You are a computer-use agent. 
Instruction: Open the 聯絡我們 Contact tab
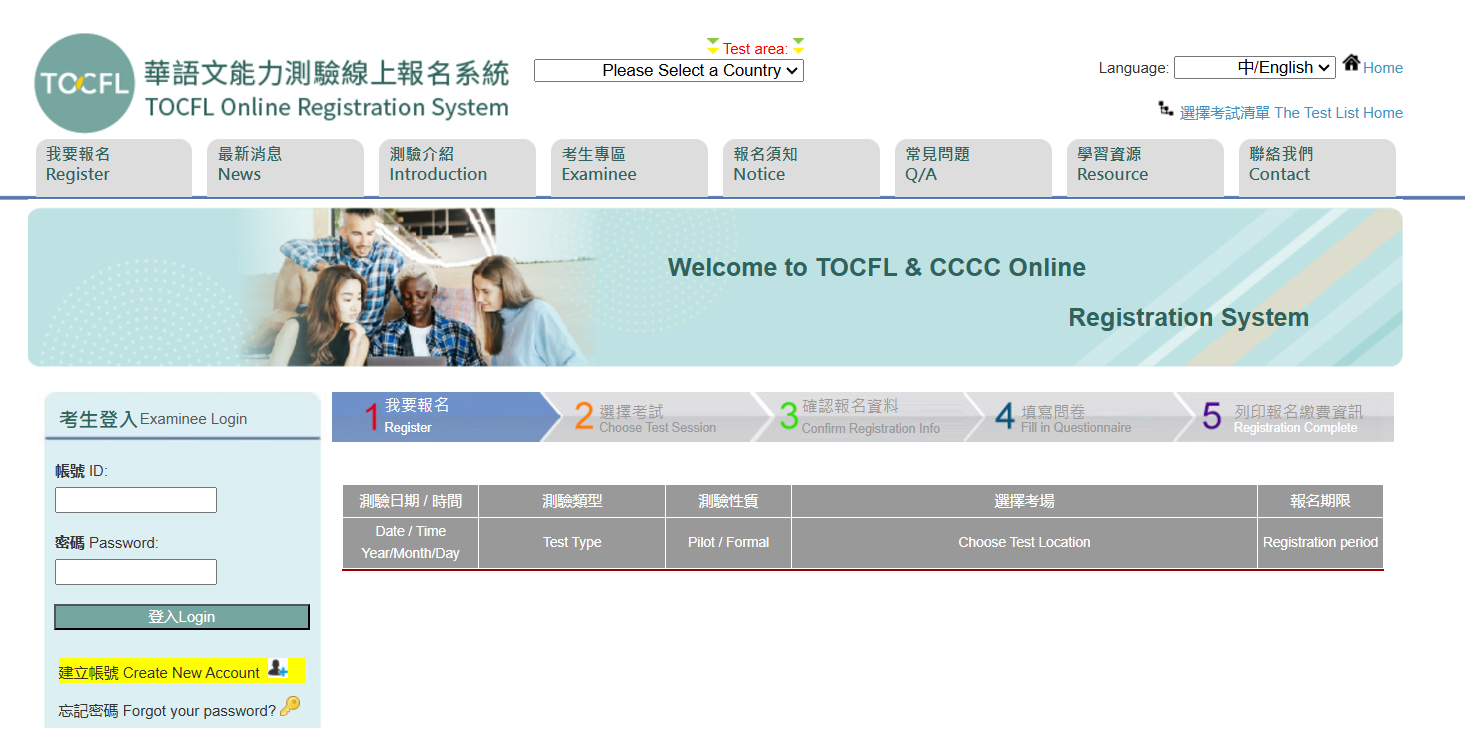(x=1317, y=166)
